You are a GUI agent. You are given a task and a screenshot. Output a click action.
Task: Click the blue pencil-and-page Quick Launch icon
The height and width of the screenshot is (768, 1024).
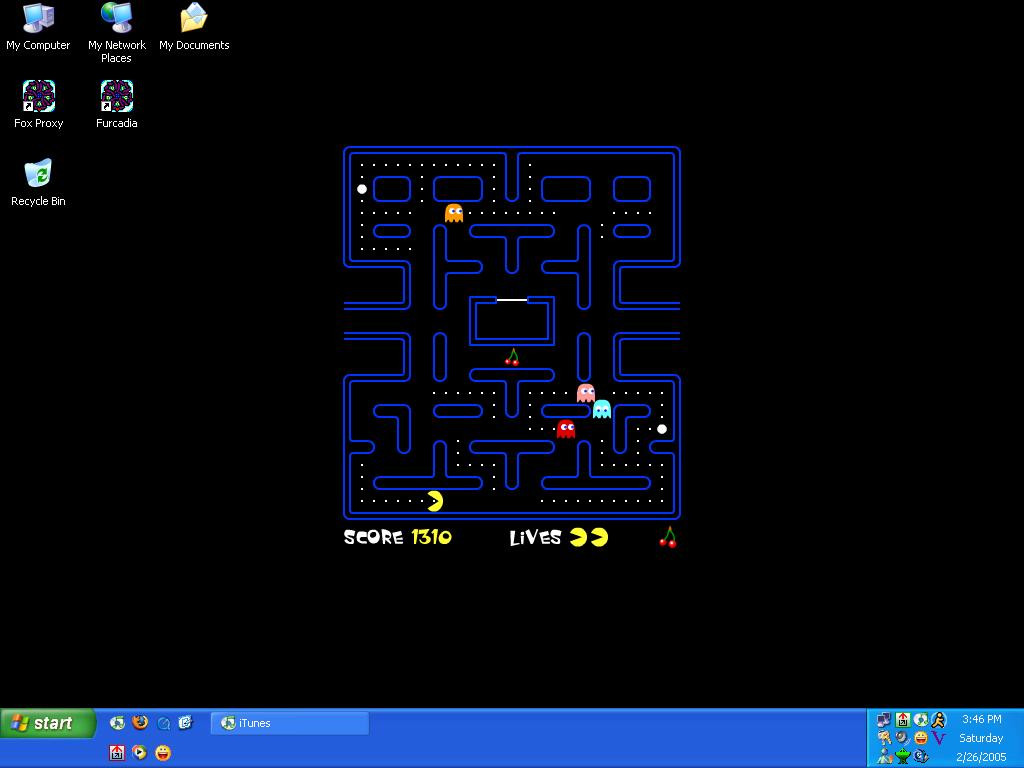(185, 722)
